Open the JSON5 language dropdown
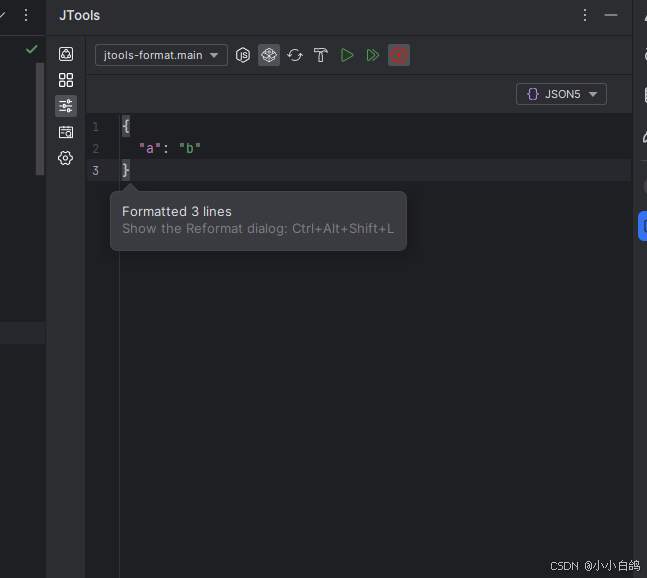The image size is (647, 578). (x=561, y=94)
